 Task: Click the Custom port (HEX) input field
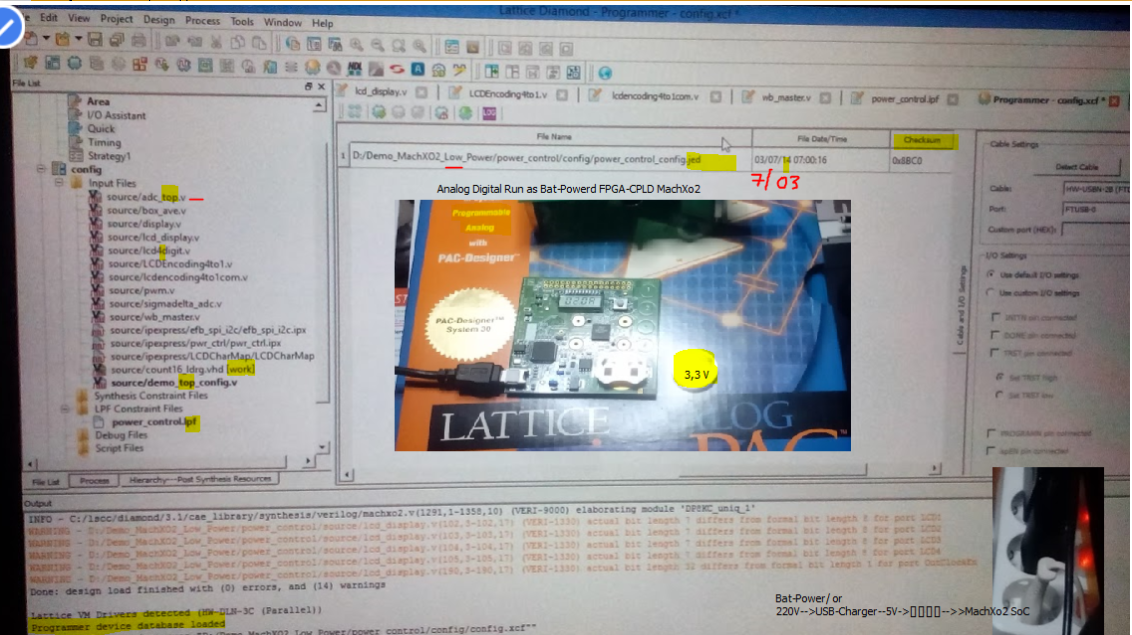[1095, 229]
